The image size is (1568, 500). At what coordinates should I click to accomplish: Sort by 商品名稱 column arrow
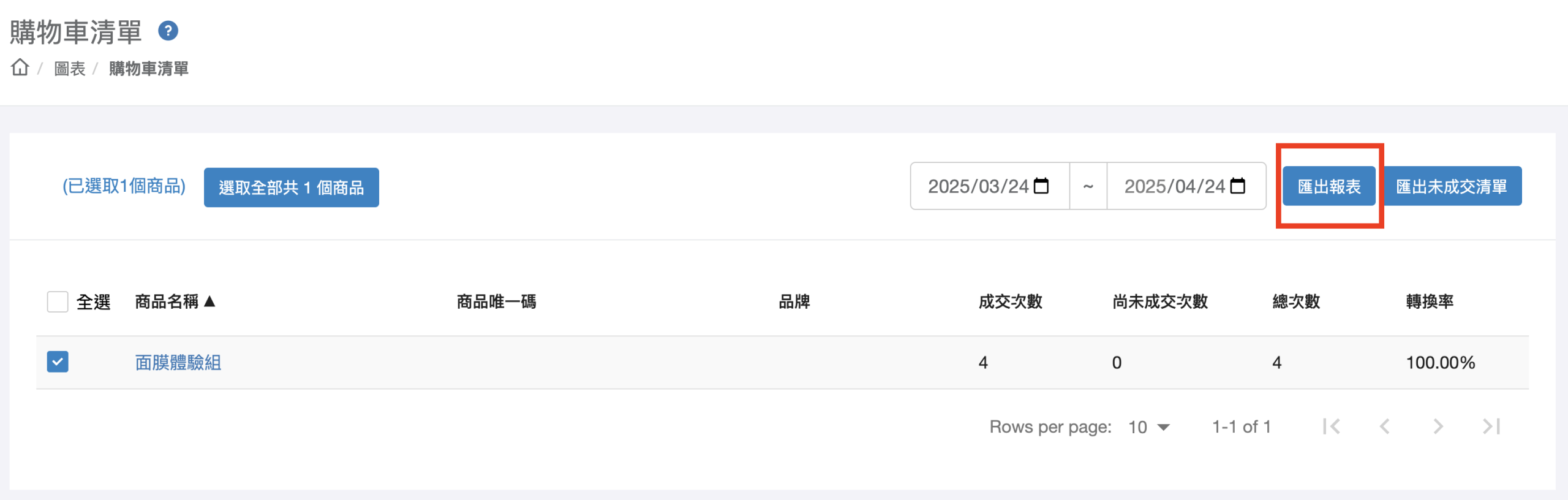pyautogui.click(x=210, y=301)
